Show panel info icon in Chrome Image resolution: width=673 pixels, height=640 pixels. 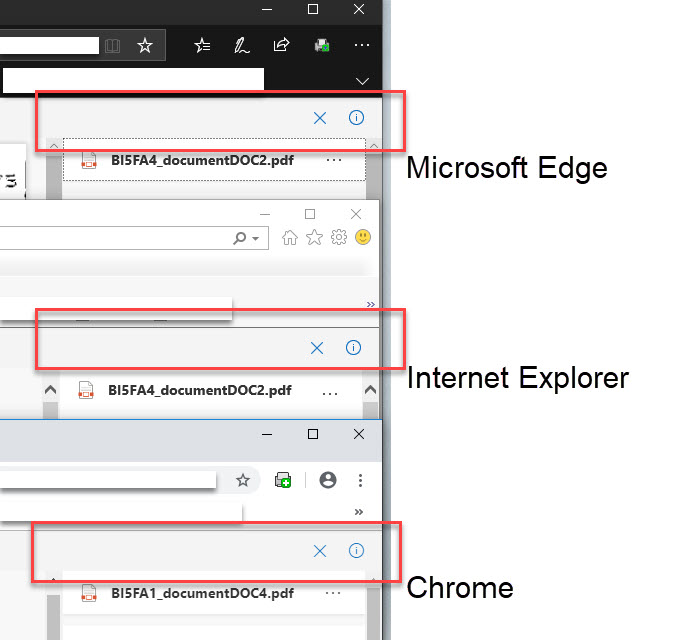[x=356, y=550]
